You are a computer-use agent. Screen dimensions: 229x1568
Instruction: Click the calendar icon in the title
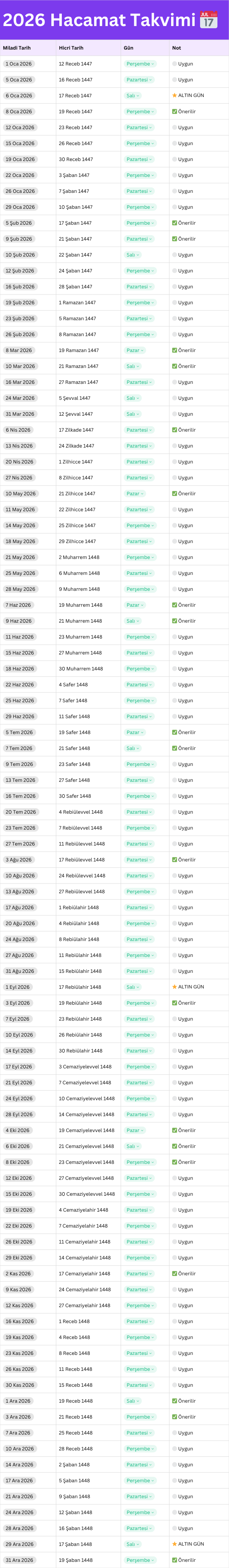(x=208, y=20)
